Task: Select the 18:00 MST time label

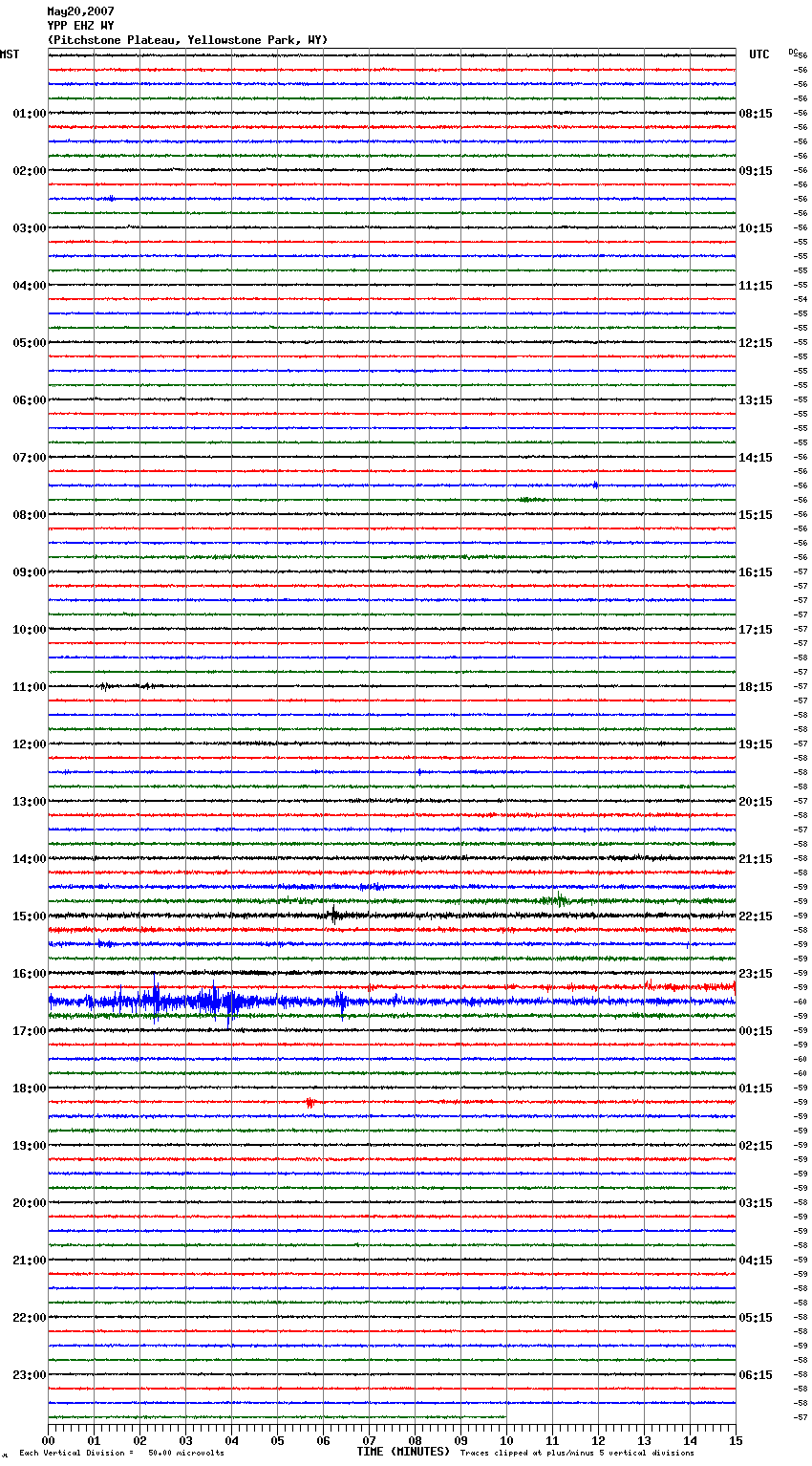Action: (30, 1089)
